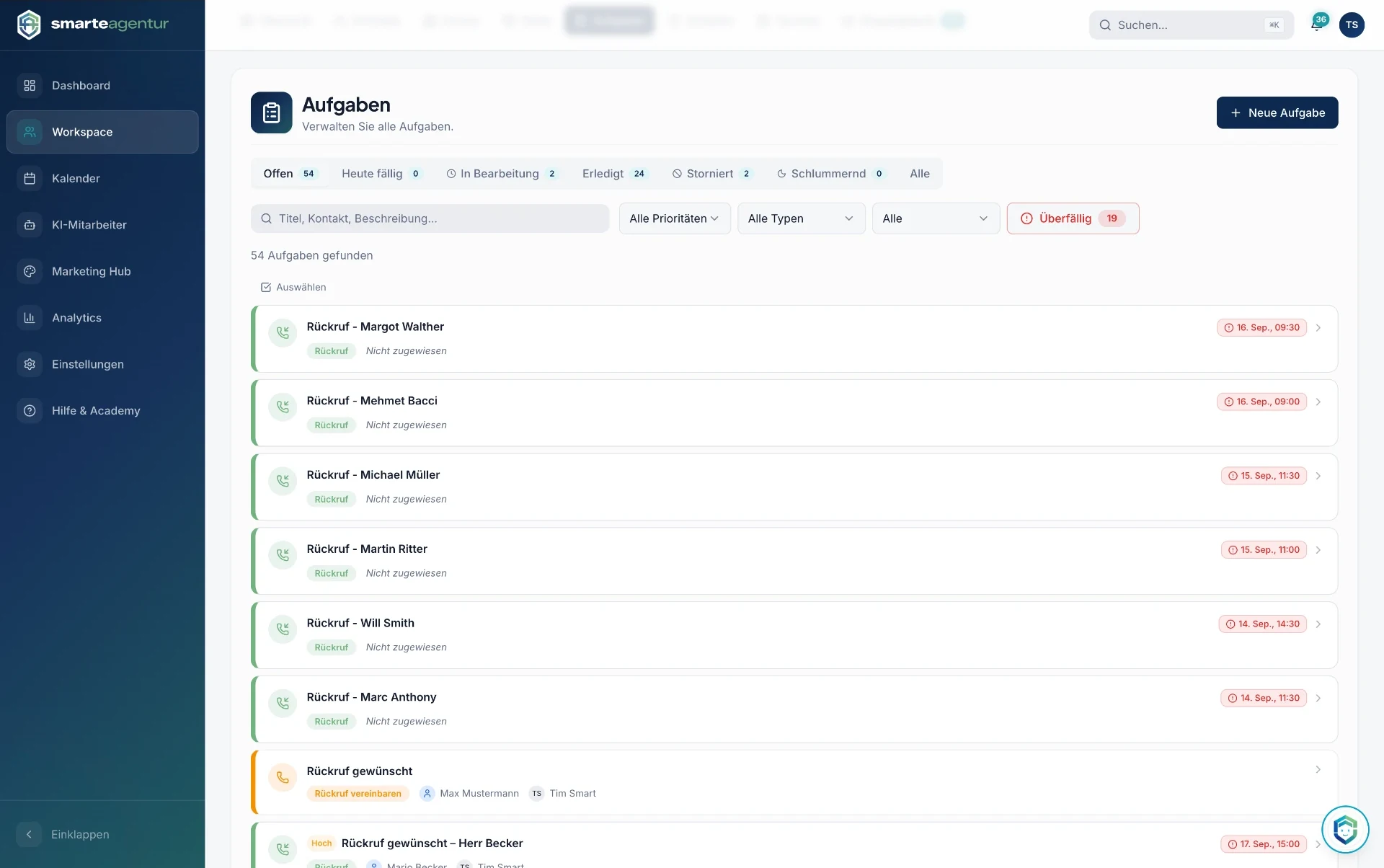The height and width of the screenshot is (868, 1384).
Task: Click the Hoch priority badge on Herr Becker task
Action: pos(321,843)
